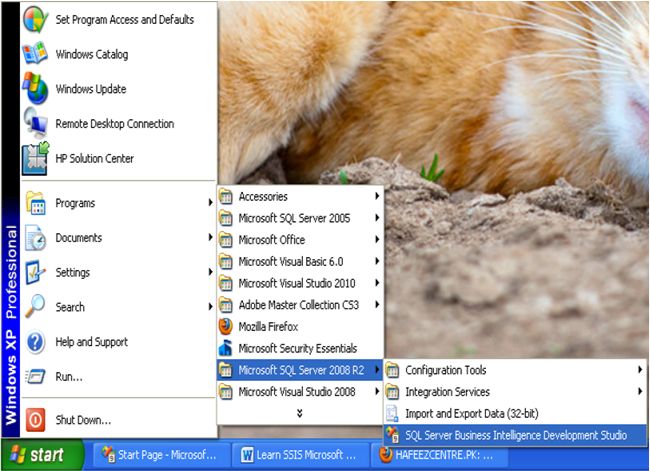Image resolution: width=650 pixels, height=471 pixels.
Task: Click the Configuration Tools folder icon
Action: (x=393, y=370)
